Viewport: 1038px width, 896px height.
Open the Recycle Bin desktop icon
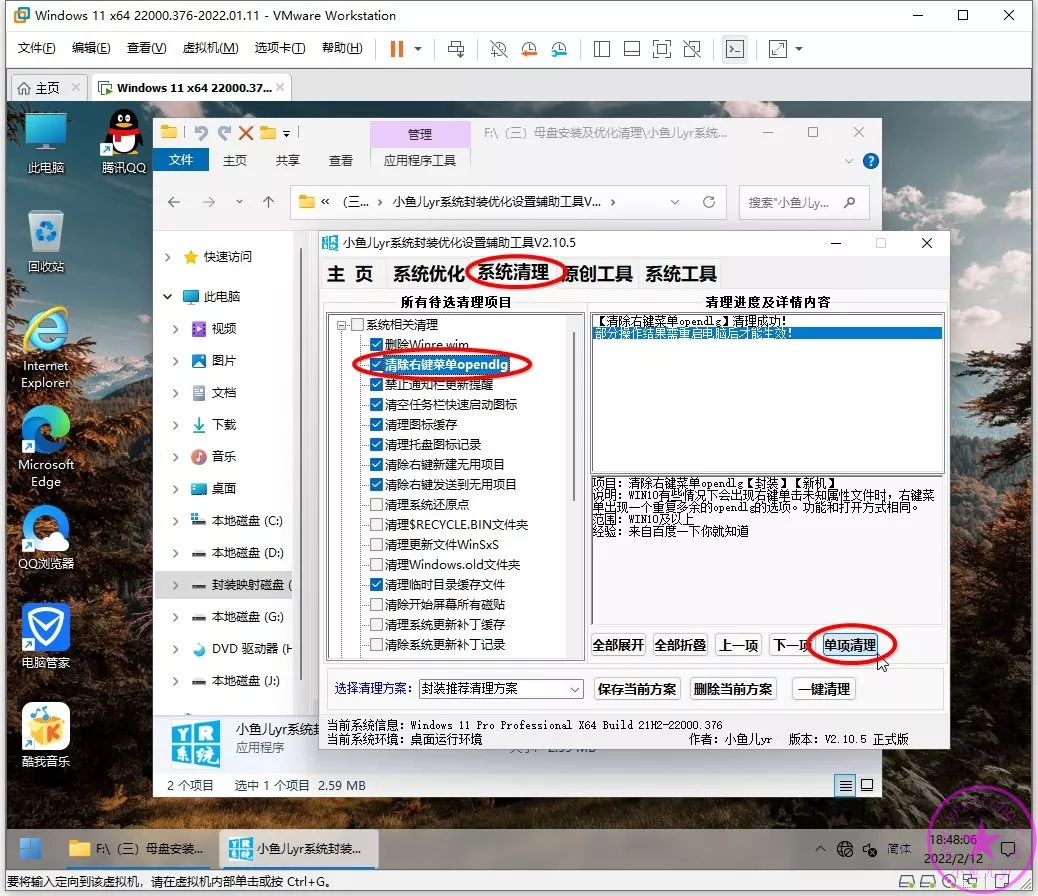[x=46, y=242]
